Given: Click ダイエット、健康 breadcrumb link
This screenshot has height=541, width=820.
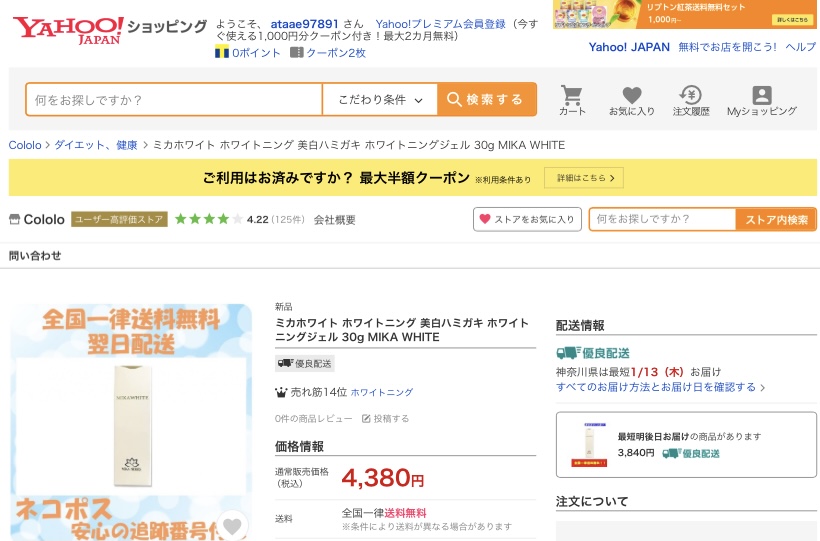Looking at the screenshot, I should (96, 145).
